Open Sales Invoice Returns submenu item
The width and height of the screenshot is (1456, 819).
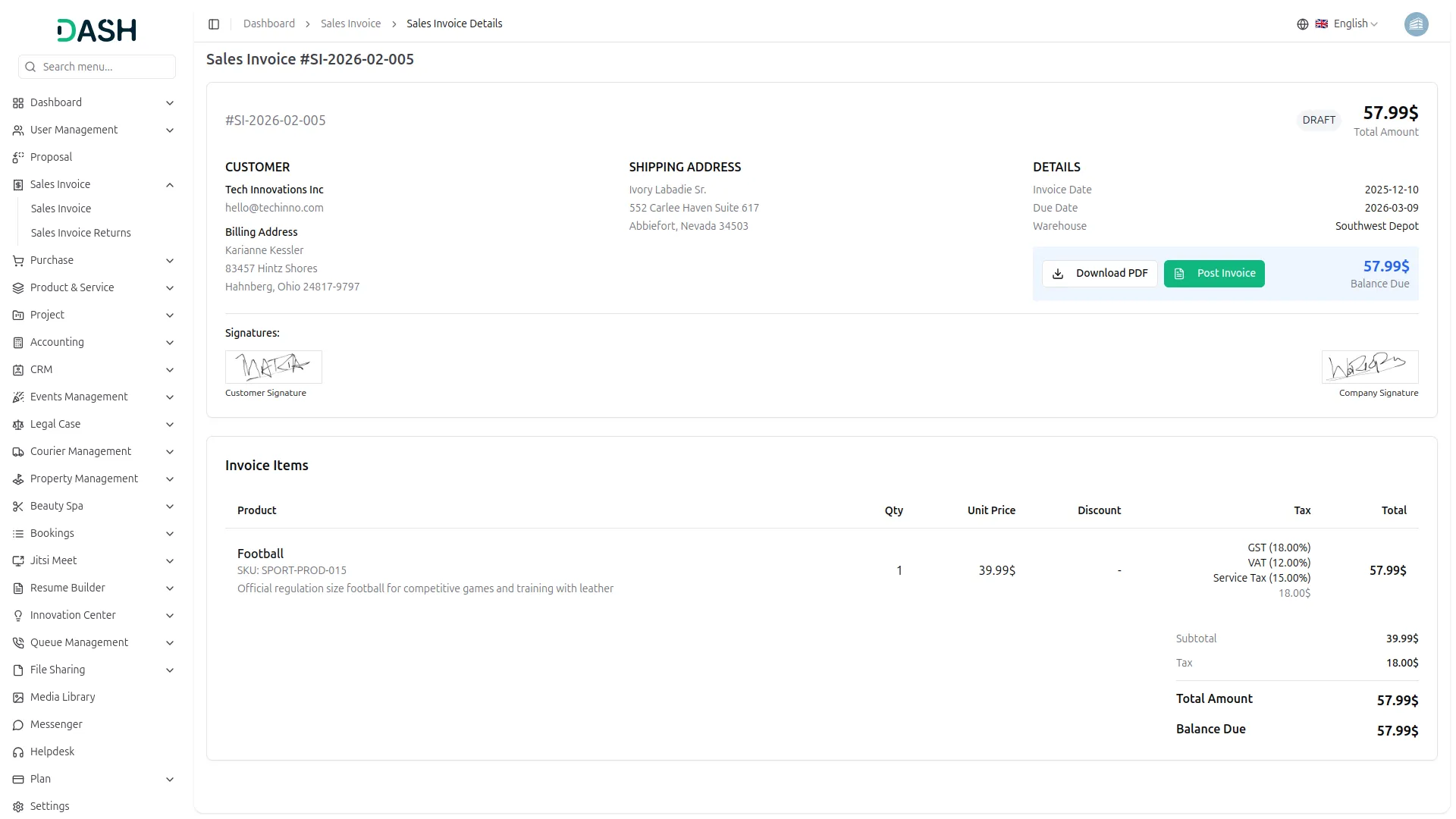pyautogui.click(x=80, y=233)
